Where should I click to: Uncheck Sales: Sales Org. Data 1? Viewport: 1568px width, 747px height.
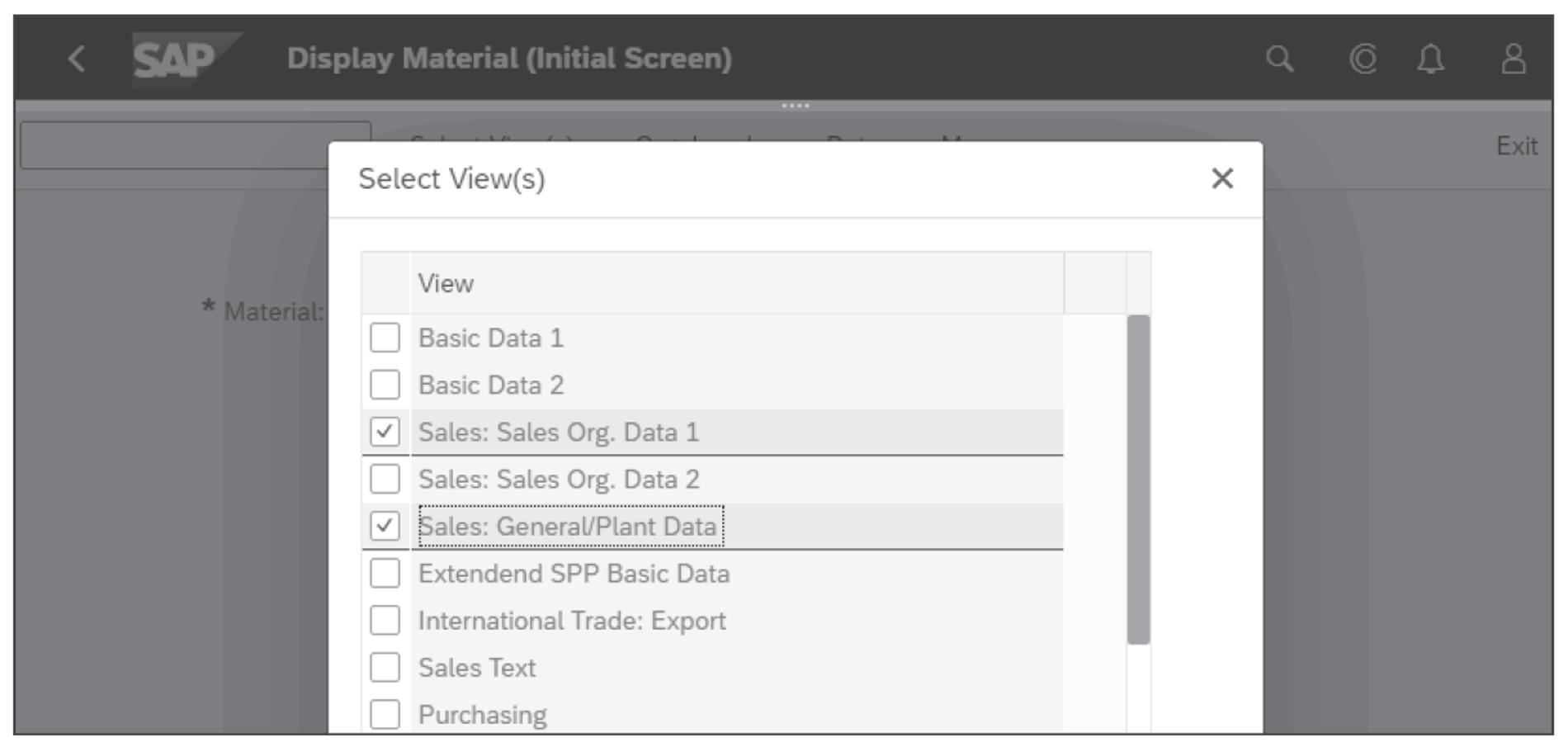[x=385, y=432]
